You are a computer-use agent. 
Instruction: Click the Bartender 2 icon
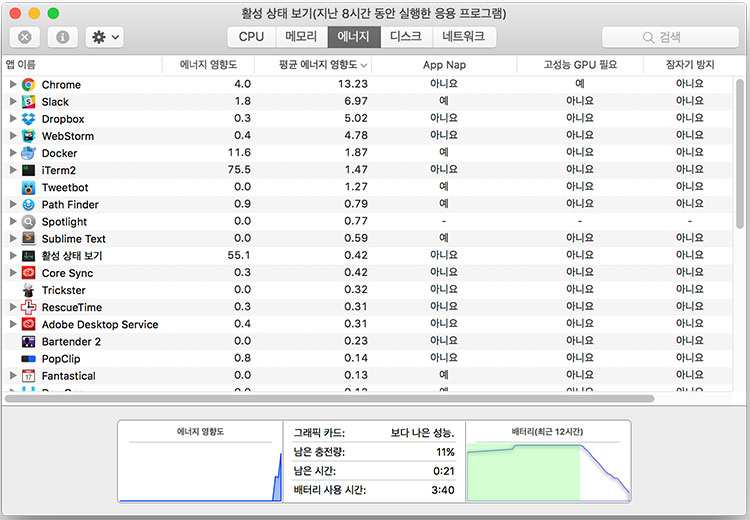28,342
